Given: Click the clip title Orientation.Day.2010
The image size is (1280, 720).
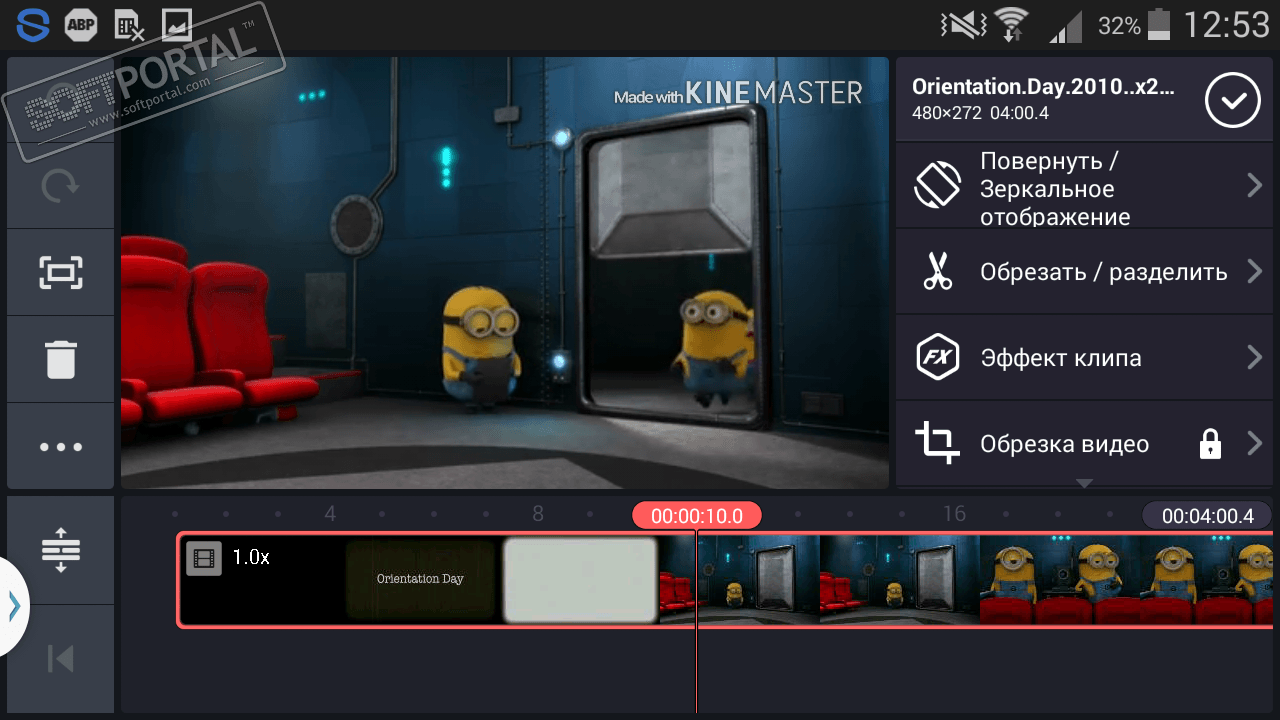Looking at the screenshot, I should coord(1043,86).
